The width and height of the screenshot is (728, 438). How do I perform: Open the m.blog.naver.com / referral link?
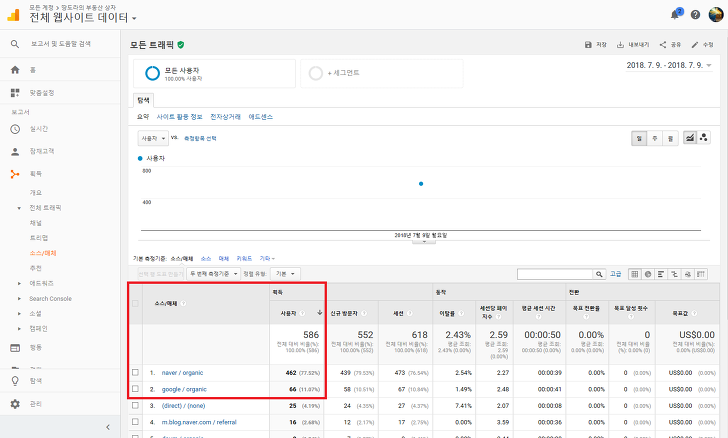pos(199,422)
